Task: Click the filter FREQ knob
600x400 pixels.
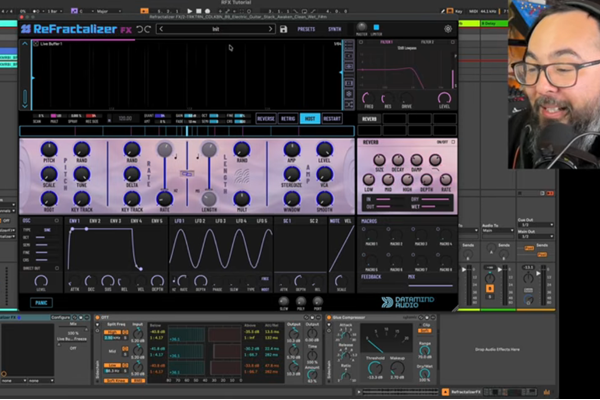Action: pyautogui.click(x=368, y=98)
